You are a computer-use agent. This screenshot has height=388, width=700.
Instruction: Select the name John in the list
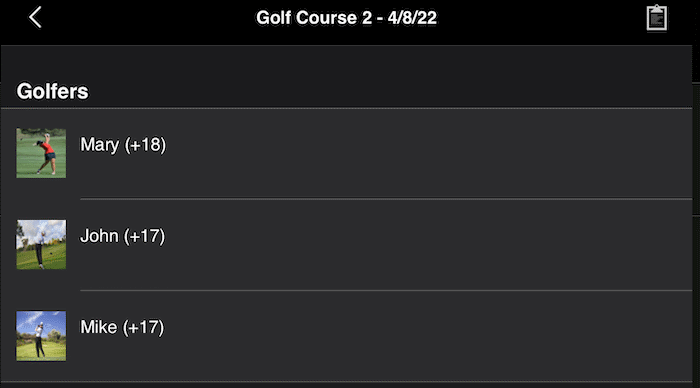pyautogui.click(x=99, y=236)
